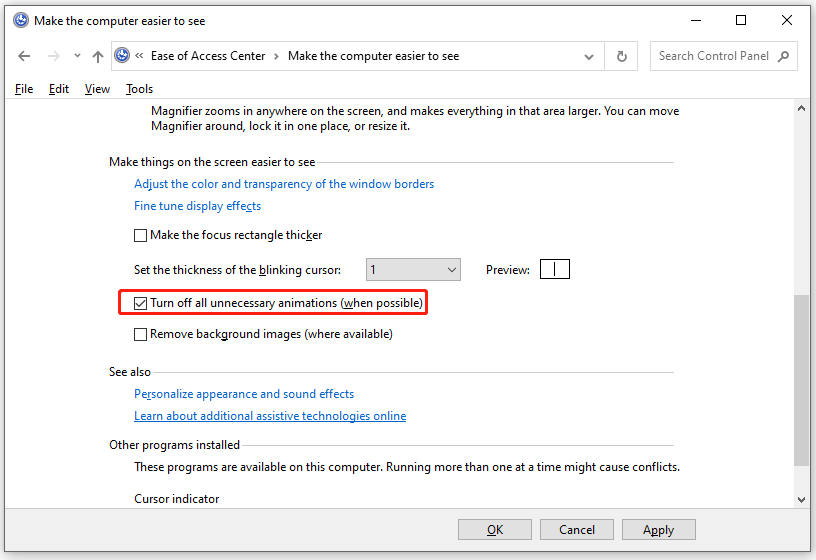Open Fine tune display effects link
Viewport: 816px width, 560px height.
click(198, 206)
